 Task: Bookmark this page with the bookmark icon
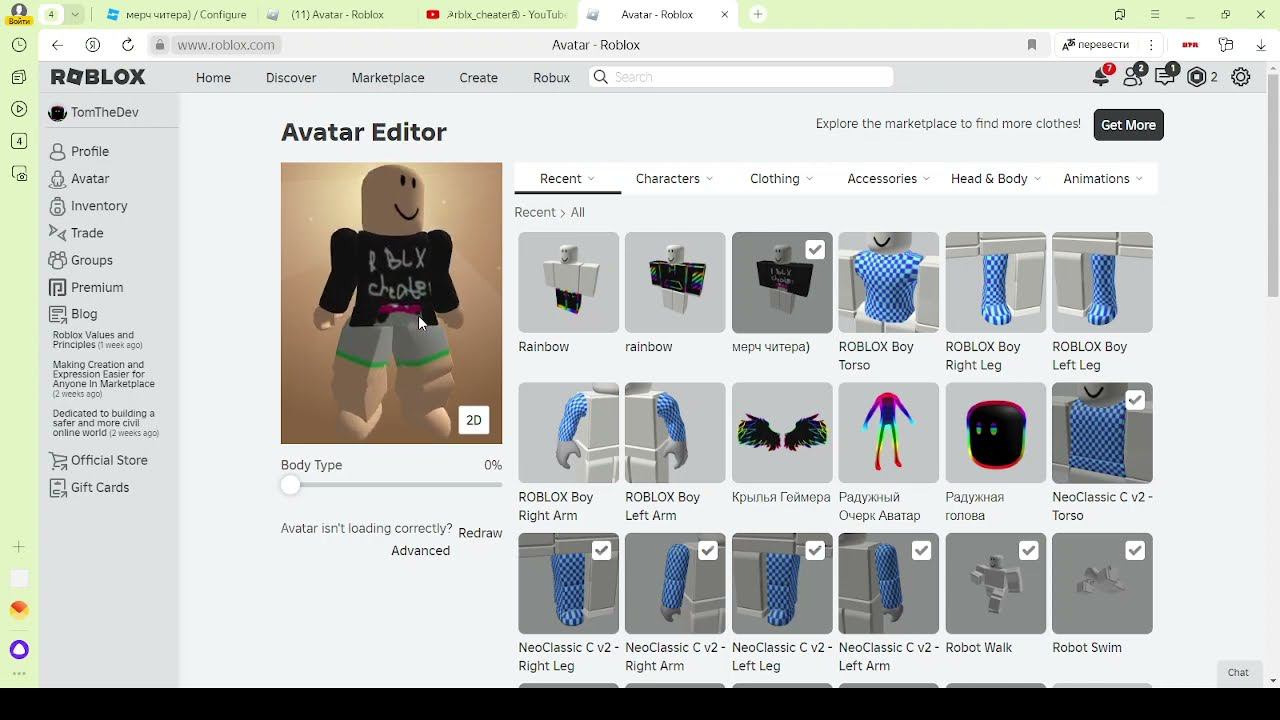pos(1032,45)
